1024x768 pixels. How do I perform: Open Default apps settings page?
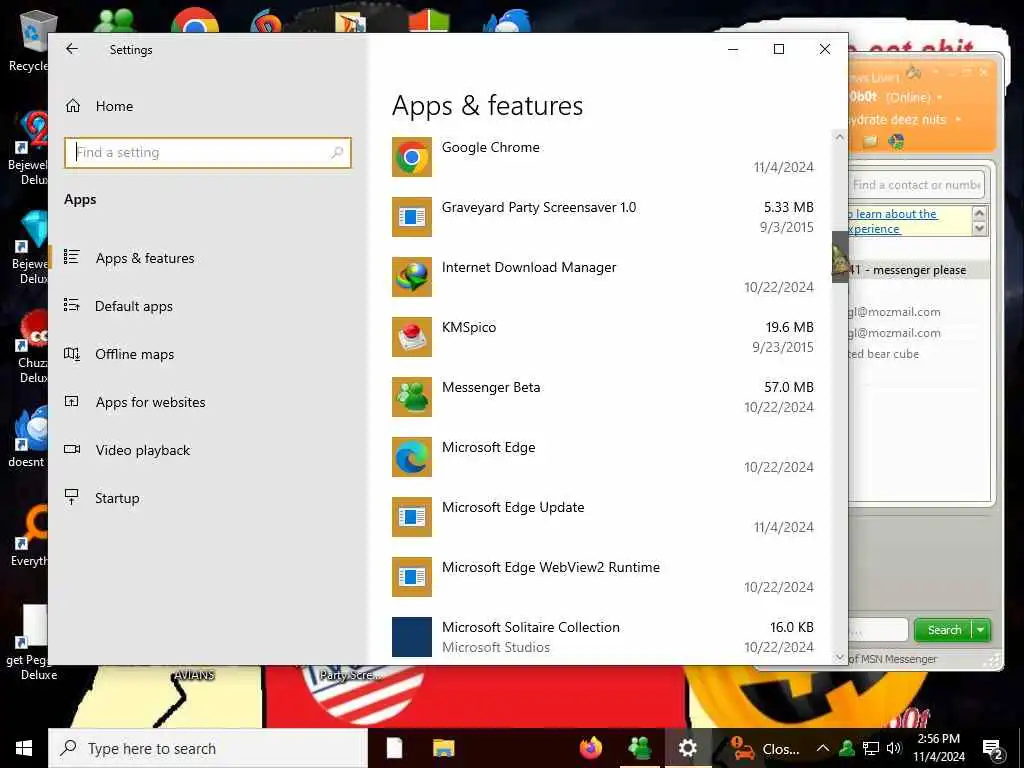point(134,306)
